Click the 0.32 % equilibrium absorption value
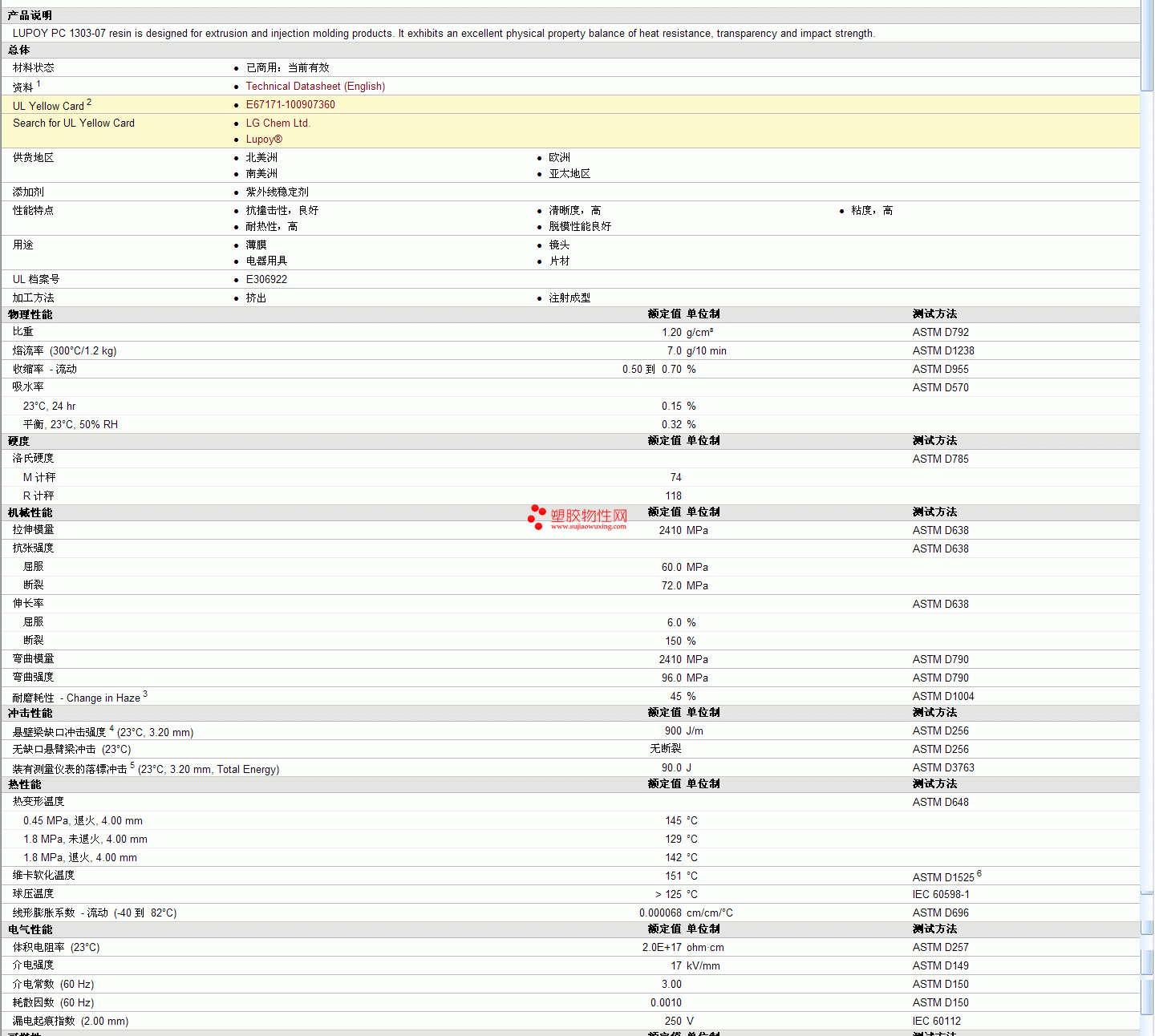Screen dimensions: 1155x1036 (x=679, y=424)
